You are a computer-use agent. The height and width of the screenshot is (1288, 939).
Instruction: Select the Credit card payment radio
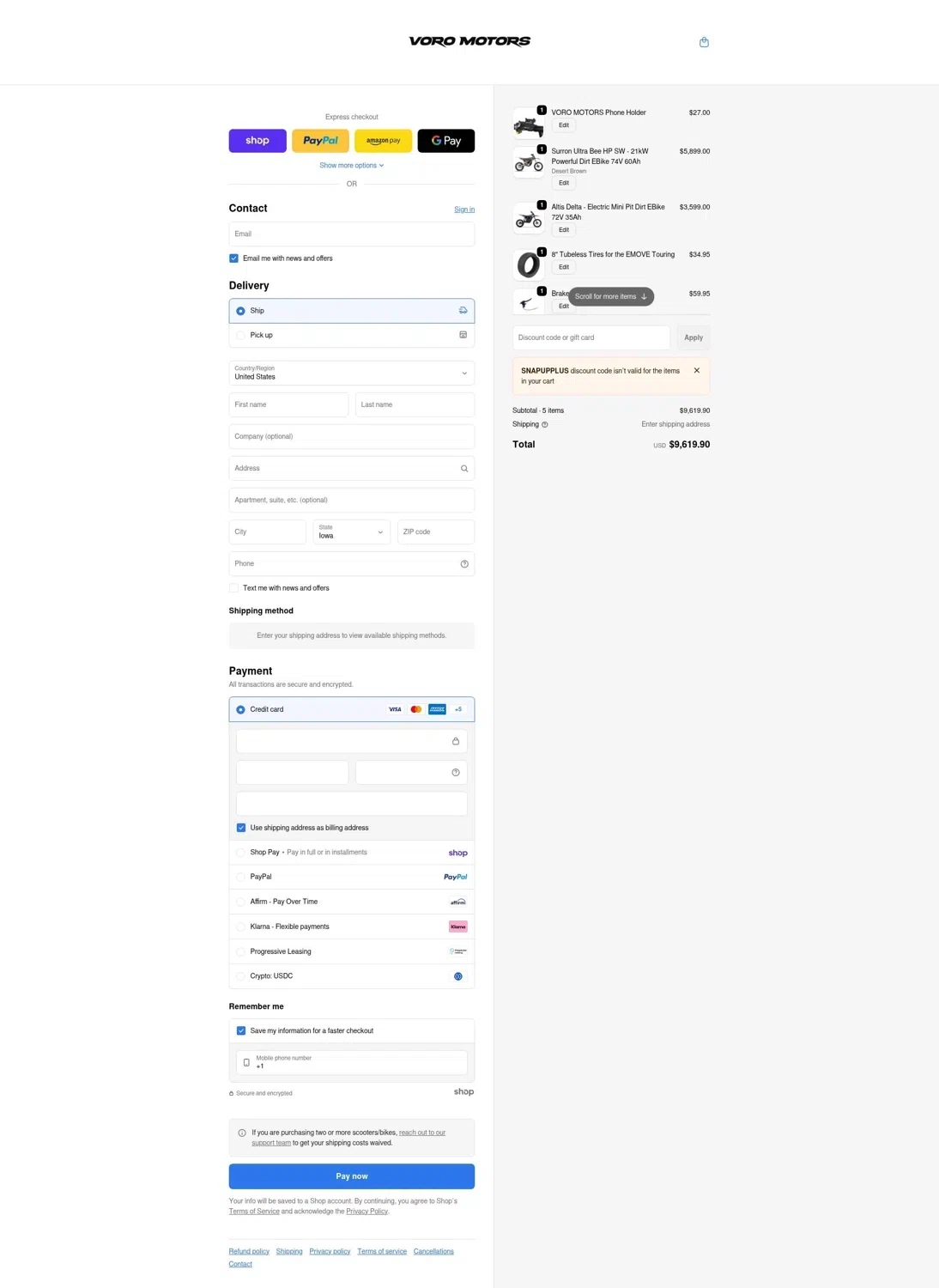click(240, 709)
